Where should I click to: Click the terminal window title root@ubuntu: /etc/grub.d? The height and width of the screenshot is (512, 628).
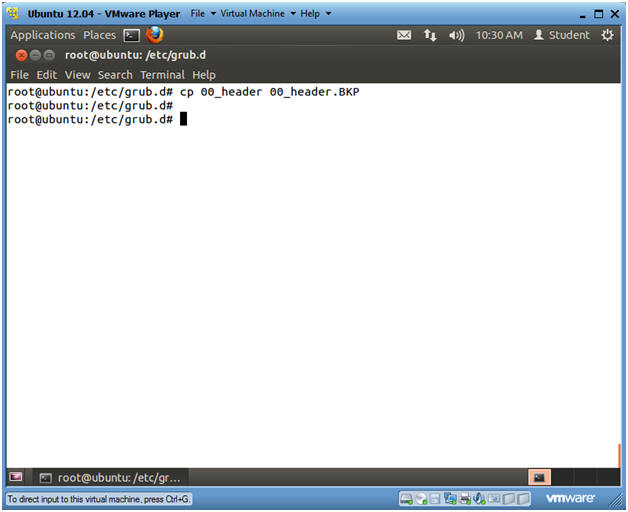(135, 55)
